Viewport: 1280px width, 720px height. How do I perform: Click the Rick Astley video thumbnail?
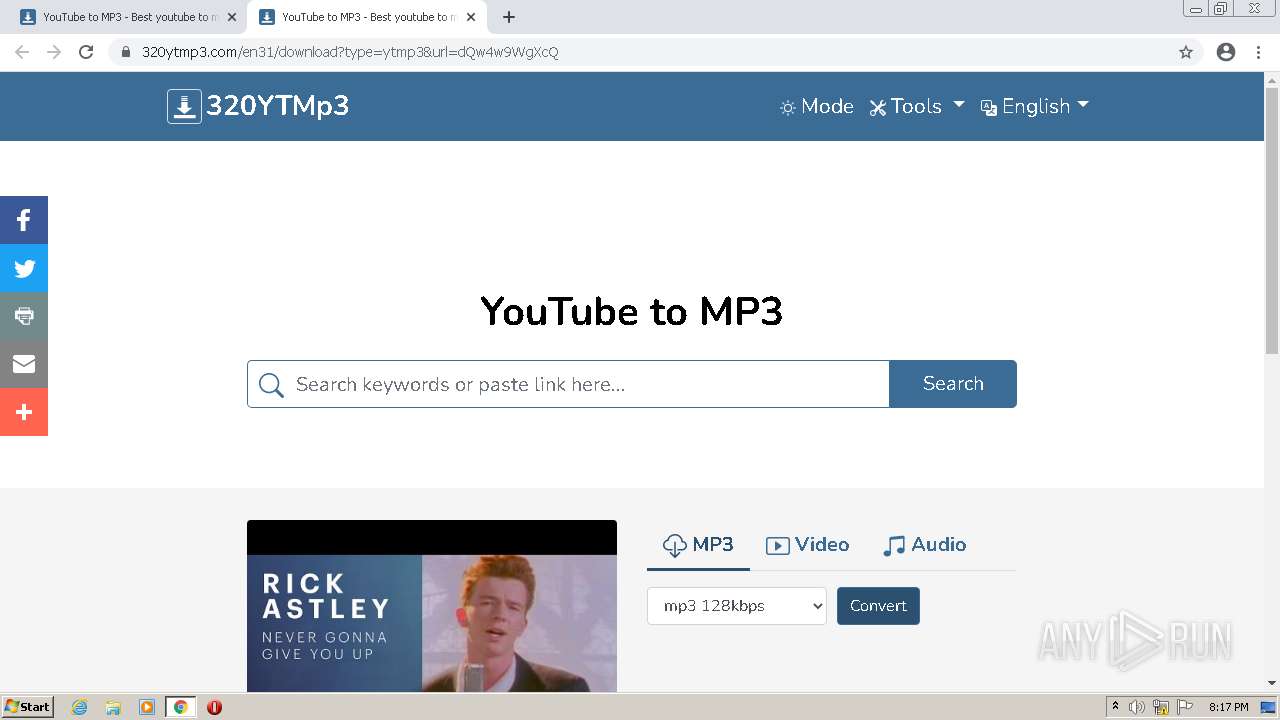[x=432, y=606]
